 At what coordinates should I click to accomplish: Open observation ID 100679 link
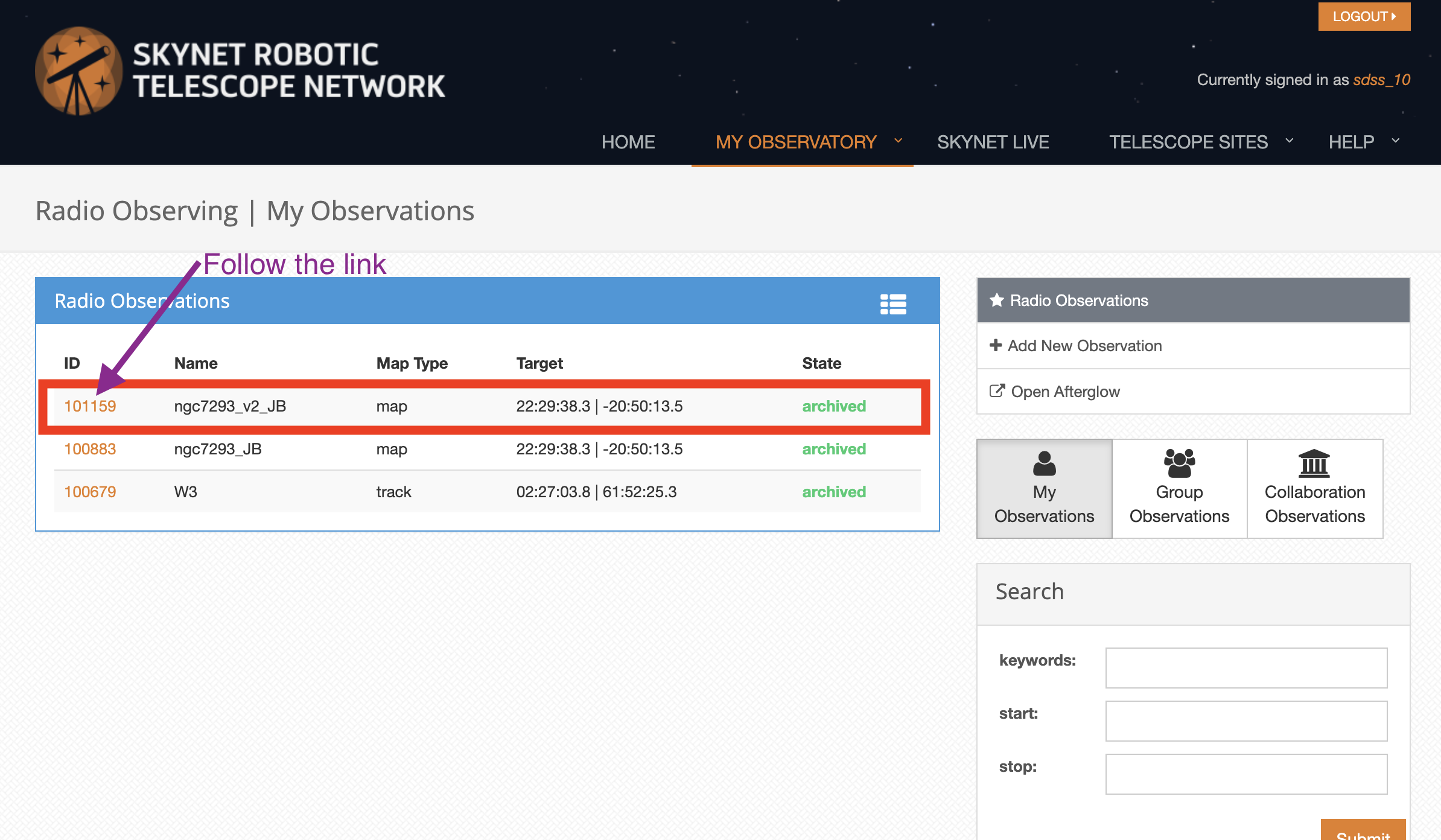pos(90,492)
